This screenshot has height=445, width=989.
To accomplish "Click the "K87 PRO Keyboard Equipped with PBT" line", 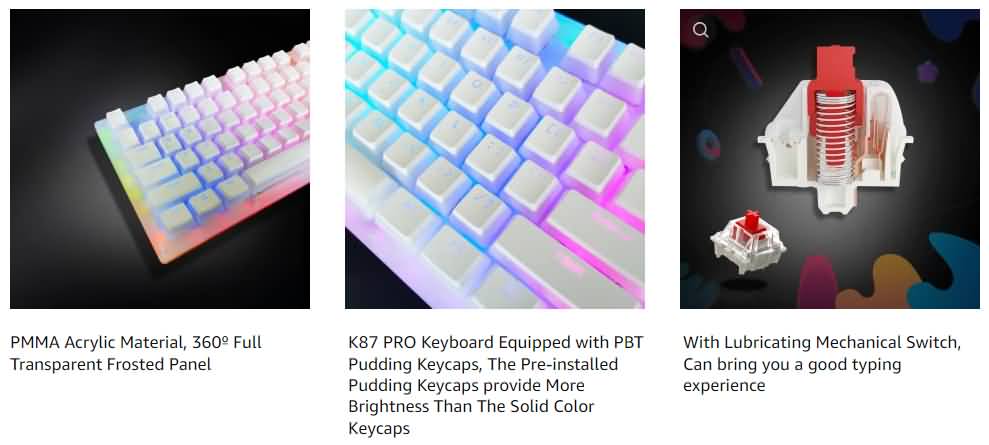I will click(x=496, y=343).
